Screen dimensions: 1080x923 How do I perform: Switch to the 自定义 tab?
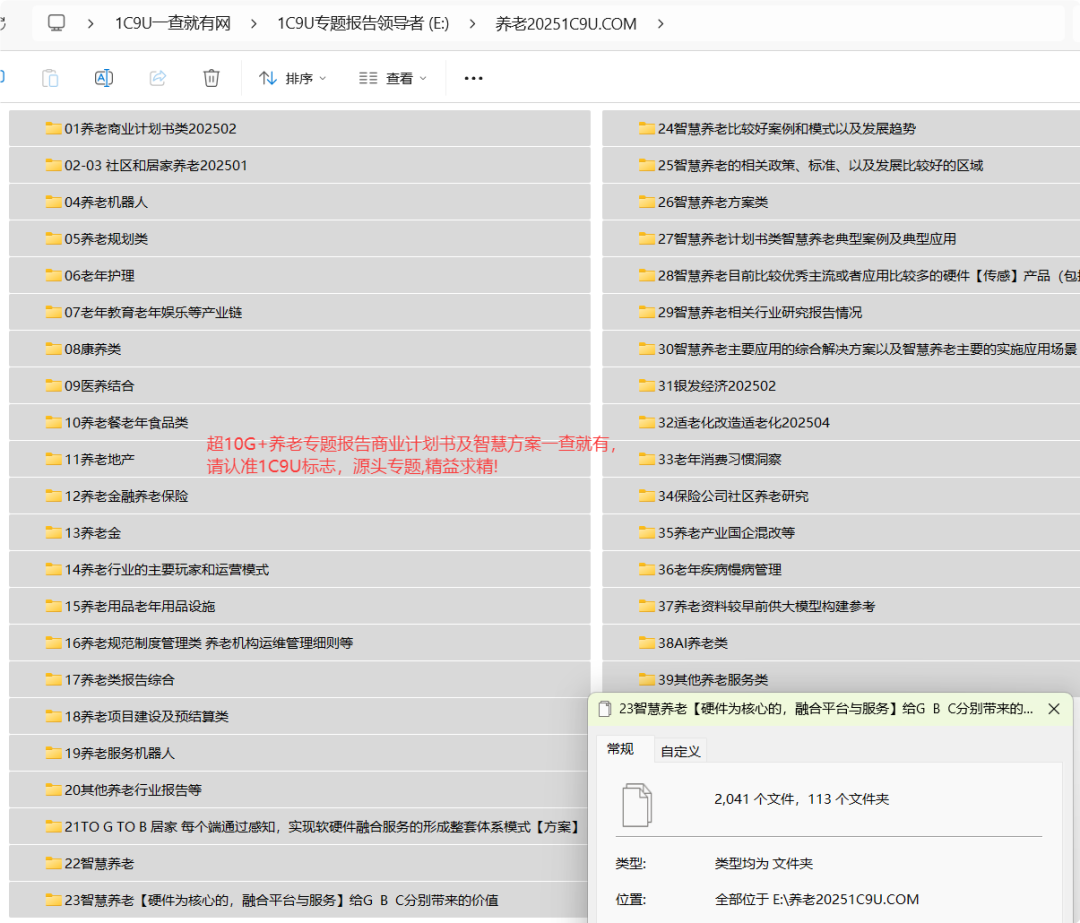click(x=682, y=747)
